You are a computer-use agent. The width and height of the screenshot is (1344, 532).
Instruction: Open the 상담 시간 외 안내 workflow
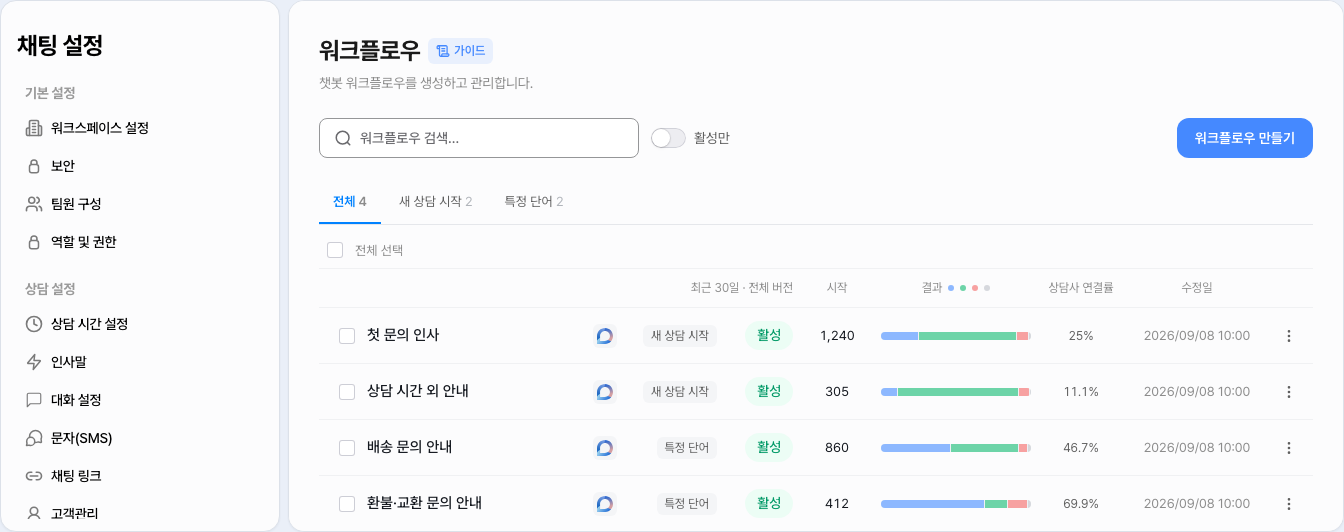coord(418,391)
